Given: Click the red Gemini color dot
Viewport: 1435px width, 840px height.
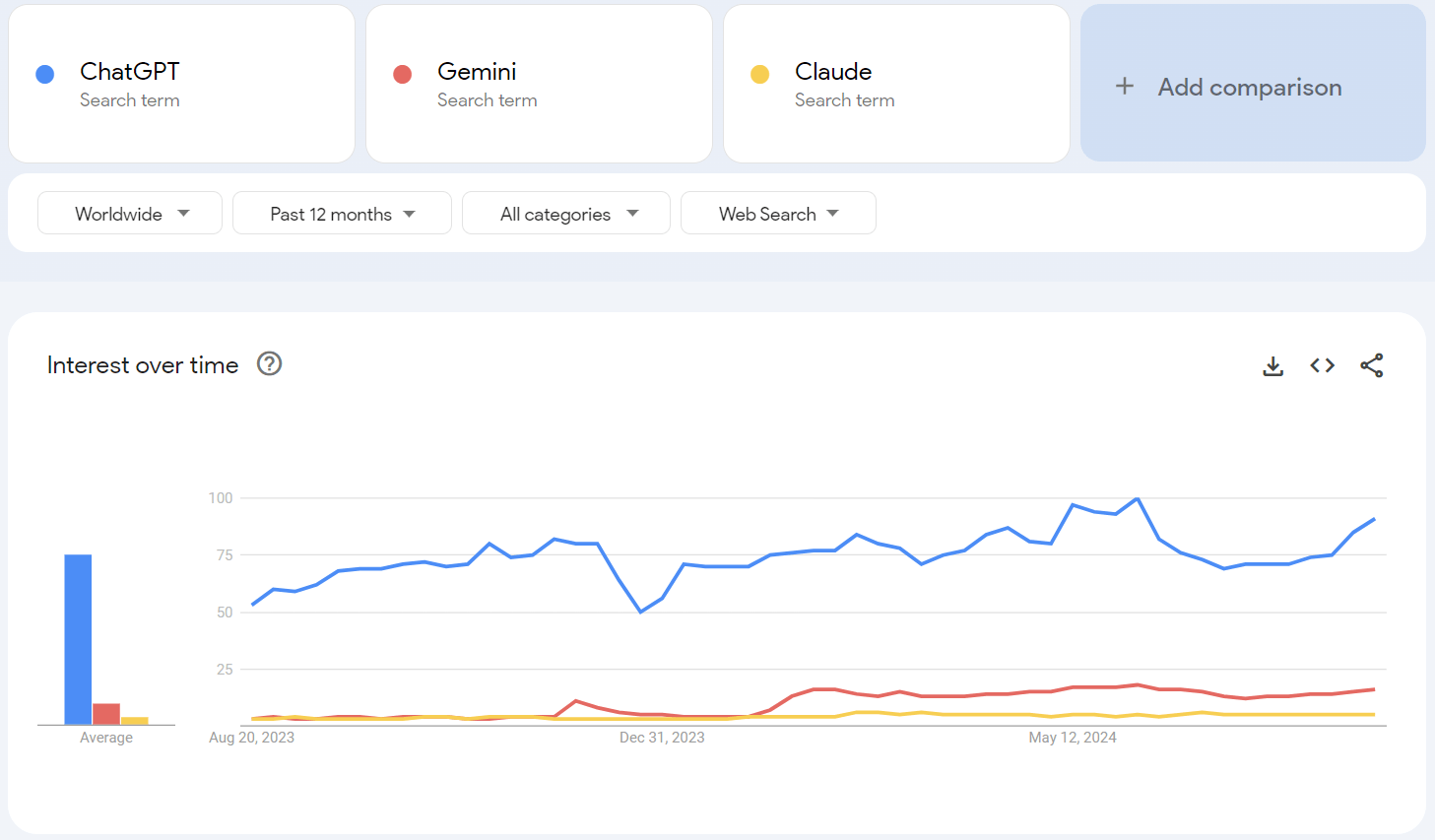Looking at the screenshot, I should point(403,75).
